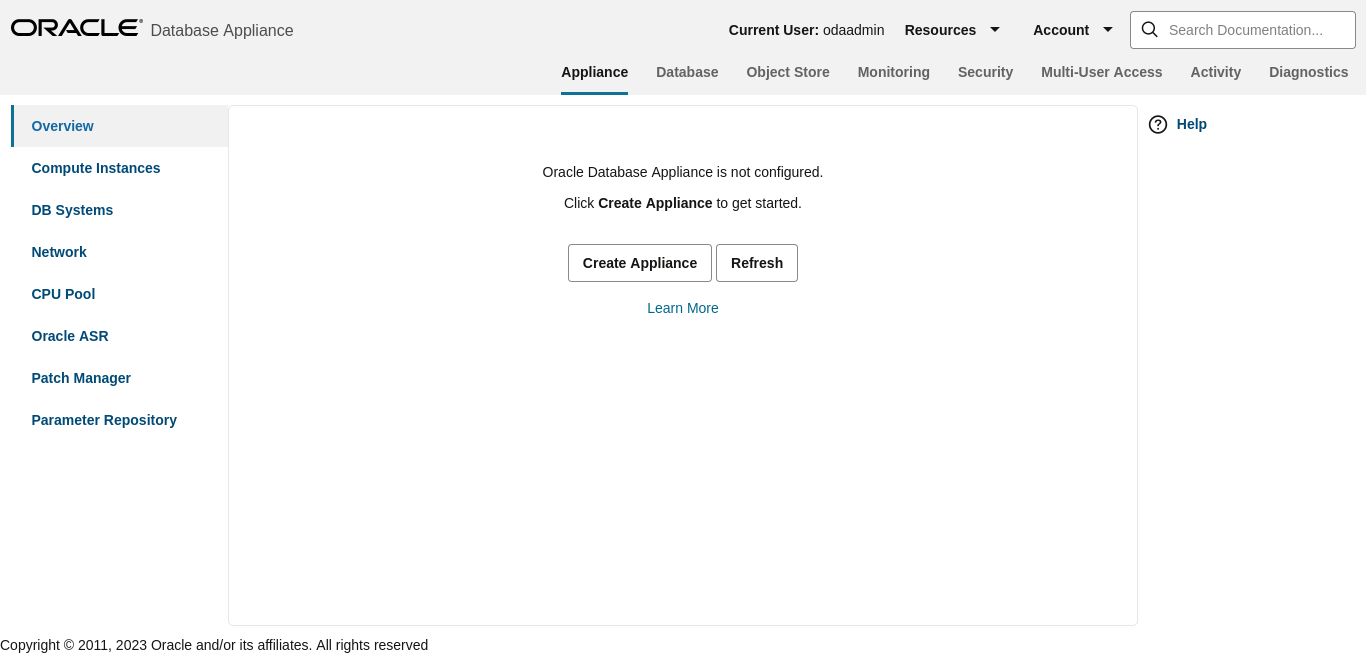Click the Database Appliance title text
1366x654 pixels.
pyautogui.click(x=222, y=31)
